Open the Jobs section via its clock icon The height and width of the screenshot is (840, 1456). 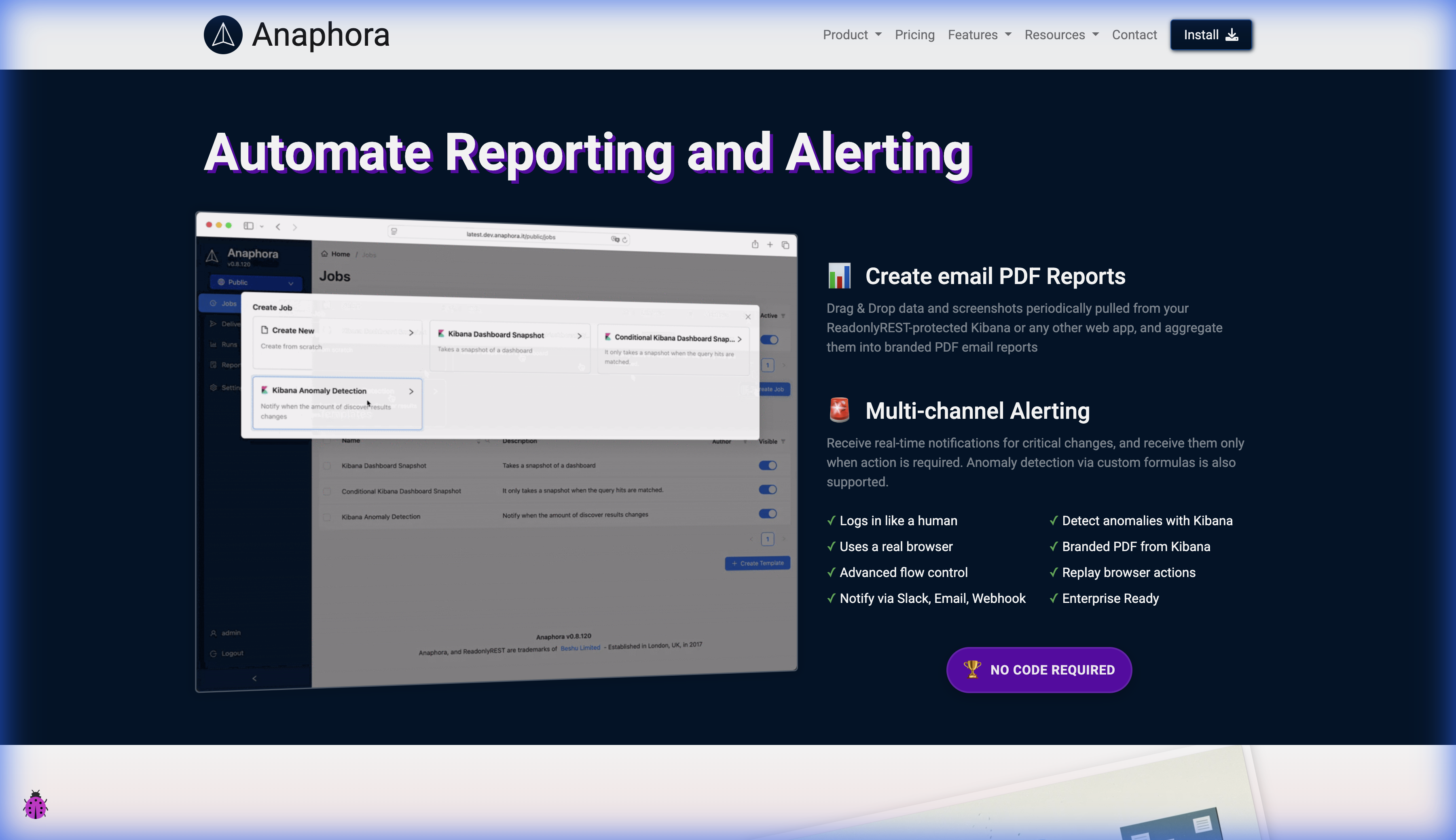click(214, 303)
